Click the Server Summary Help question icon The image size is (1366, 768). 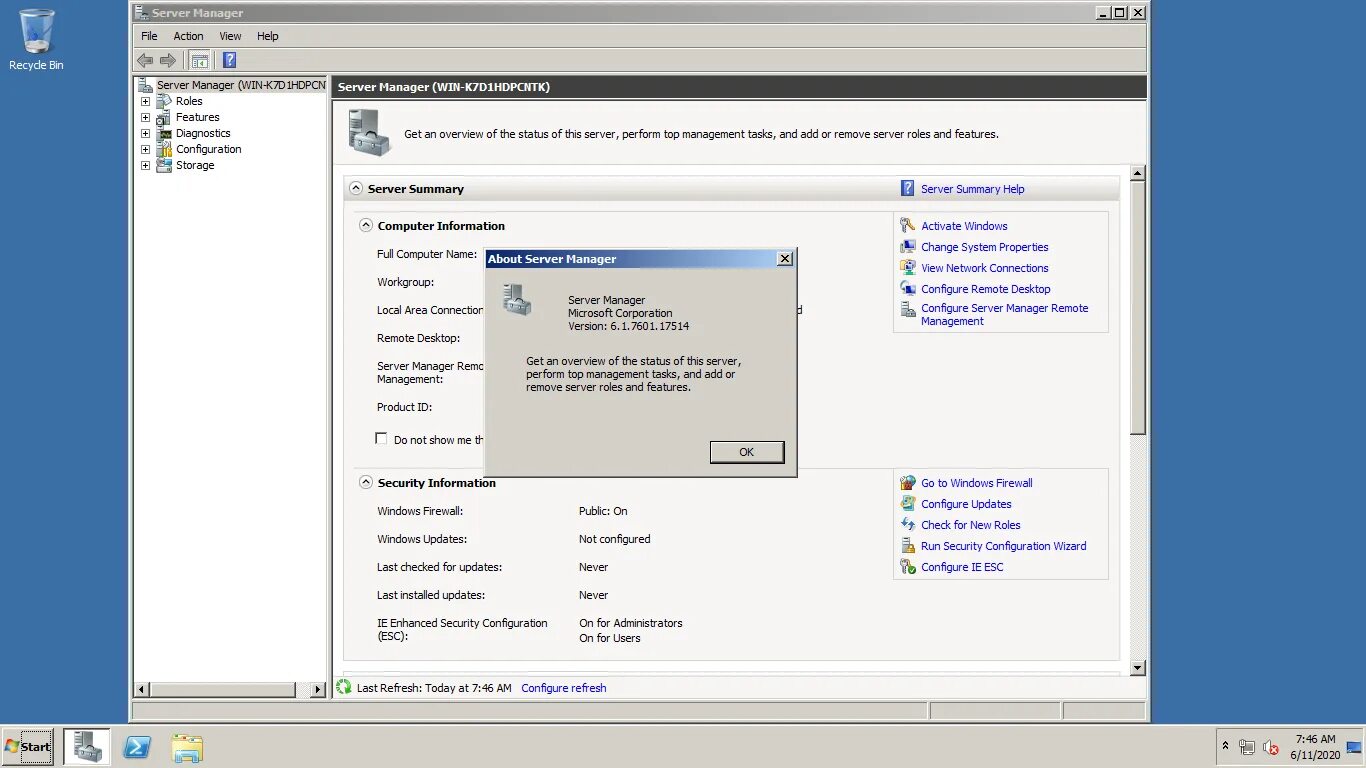(x=907, y=188)
